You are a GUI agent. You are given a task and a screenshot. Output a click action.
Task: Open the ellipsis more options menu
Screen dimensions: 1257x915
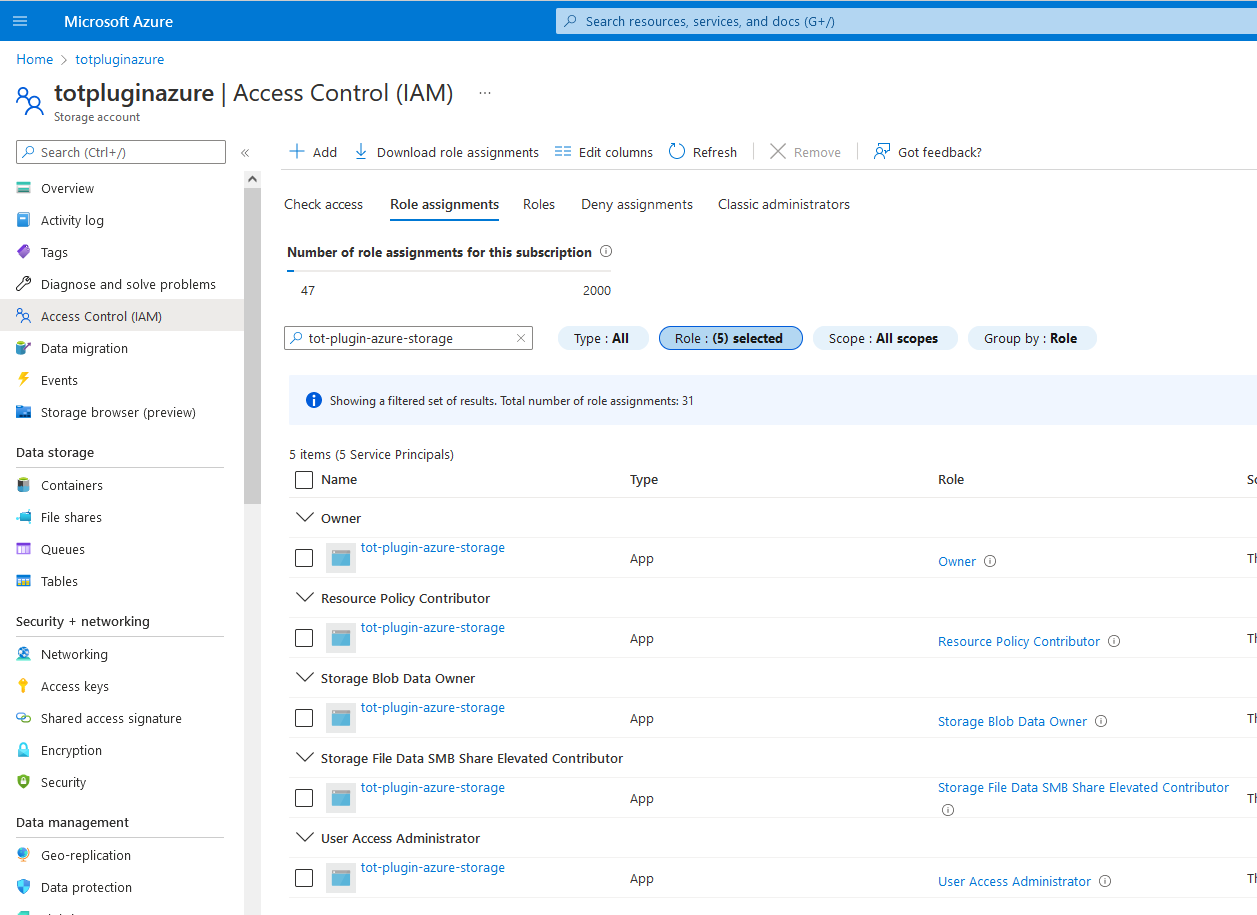tap(485, 93)
